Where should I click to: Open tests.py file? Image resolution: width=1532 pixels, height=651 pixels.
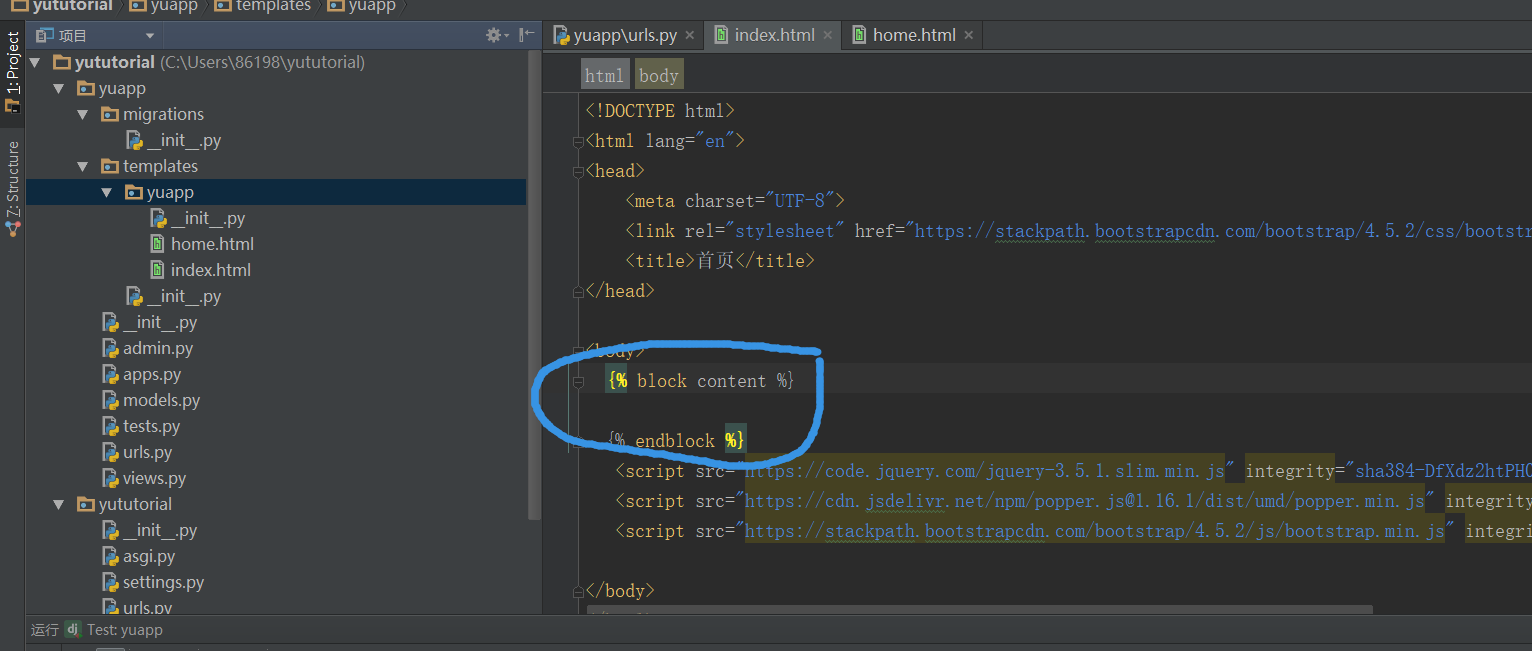(151, 426)
